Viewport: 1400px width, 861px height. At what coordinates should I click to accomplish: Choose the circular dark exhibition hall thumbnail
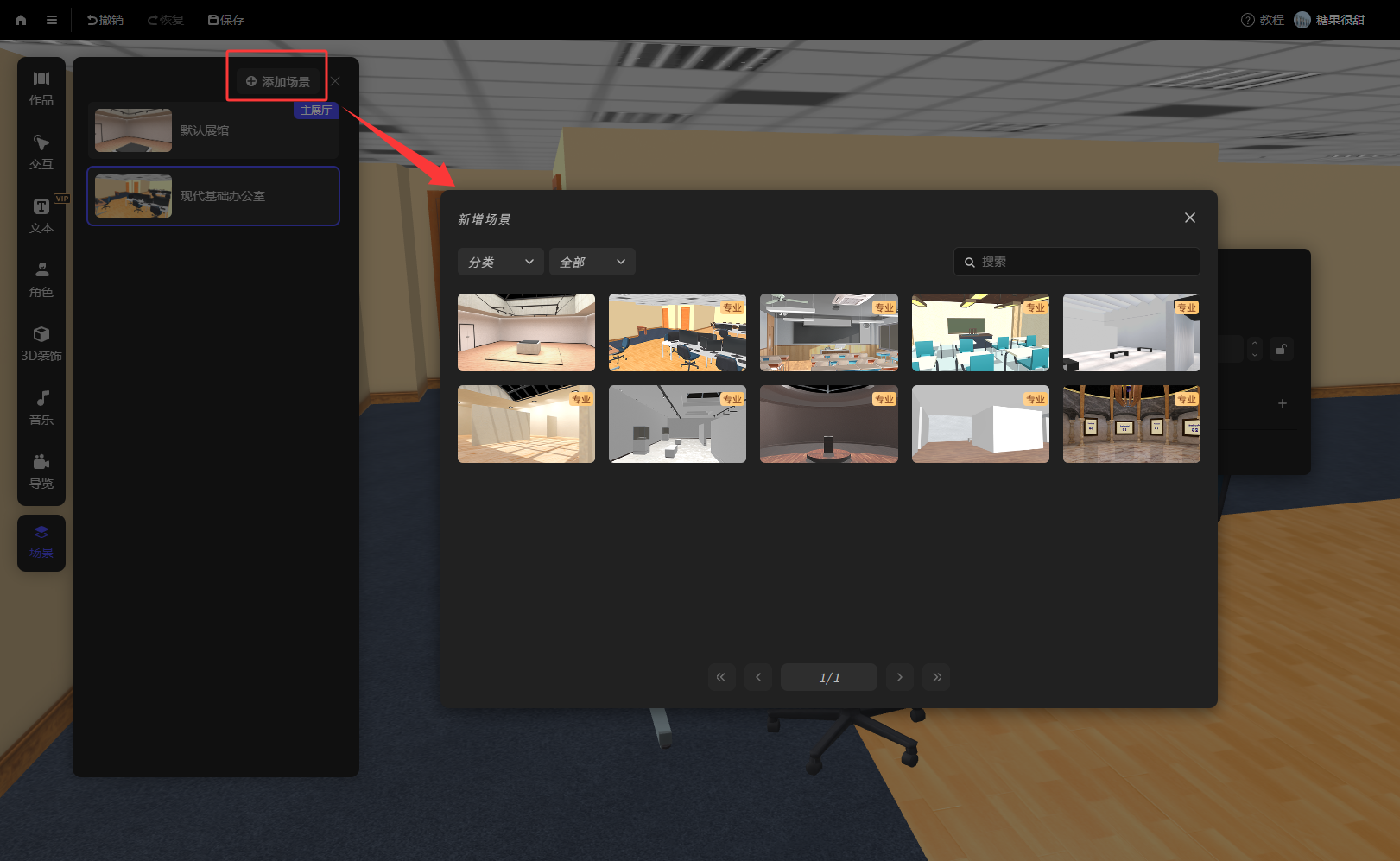(x=829, y=424)
